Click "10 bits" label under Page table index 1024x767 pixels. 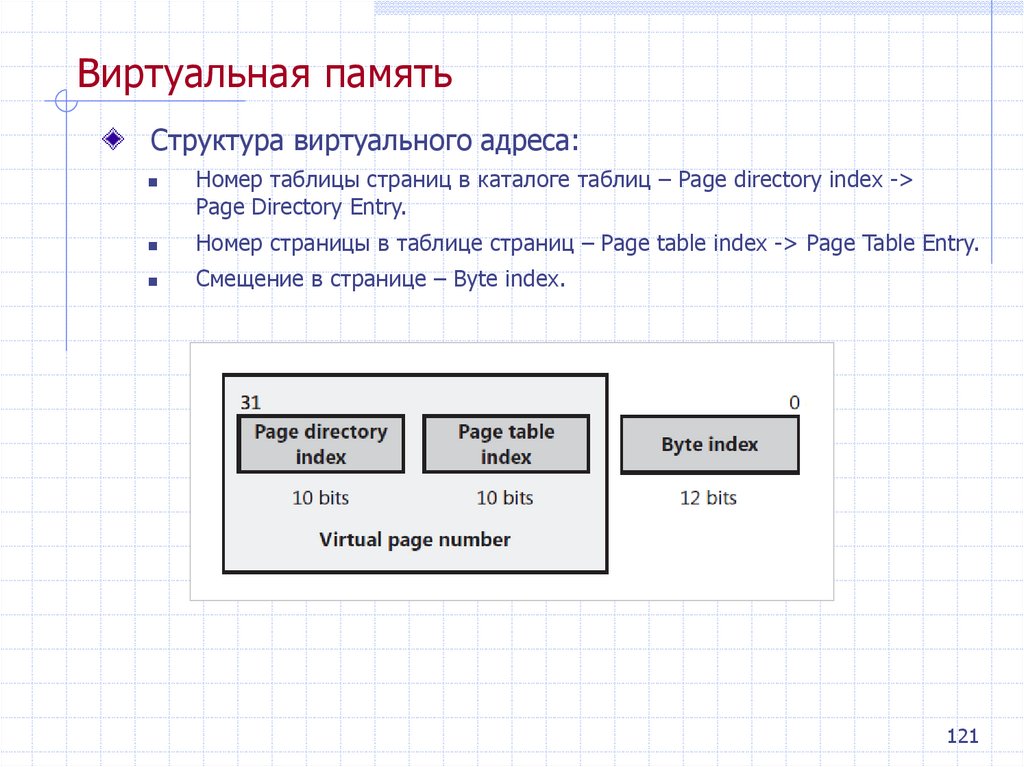coord(505,498)
